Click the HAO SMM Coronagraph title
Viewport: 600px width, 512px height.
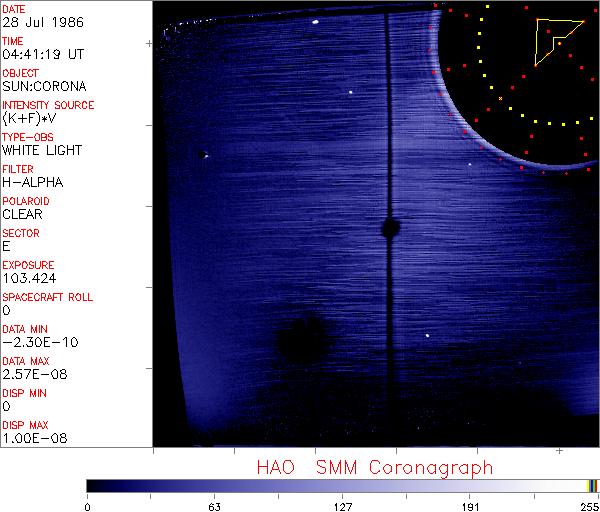[375, 467]
